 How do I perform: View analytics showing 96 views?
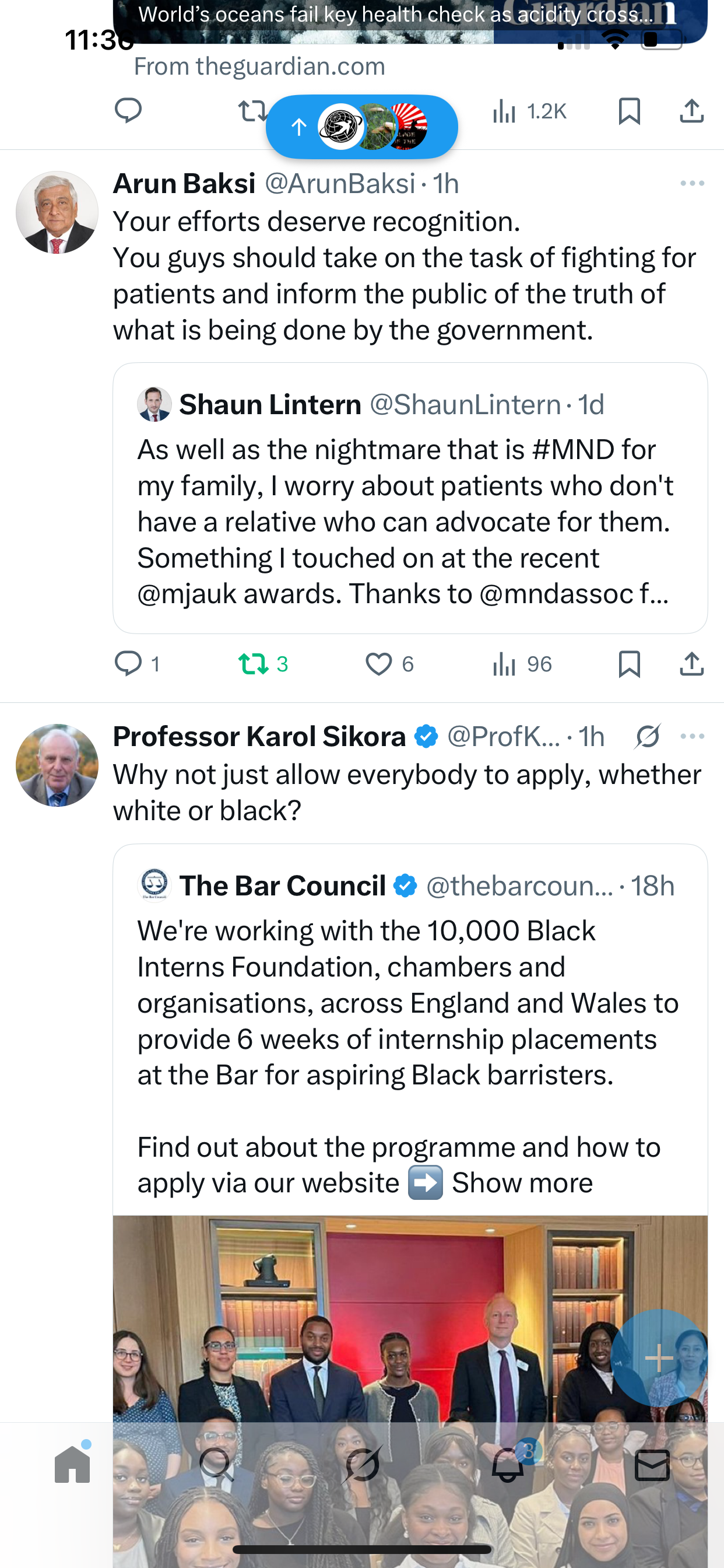[522, 663]
